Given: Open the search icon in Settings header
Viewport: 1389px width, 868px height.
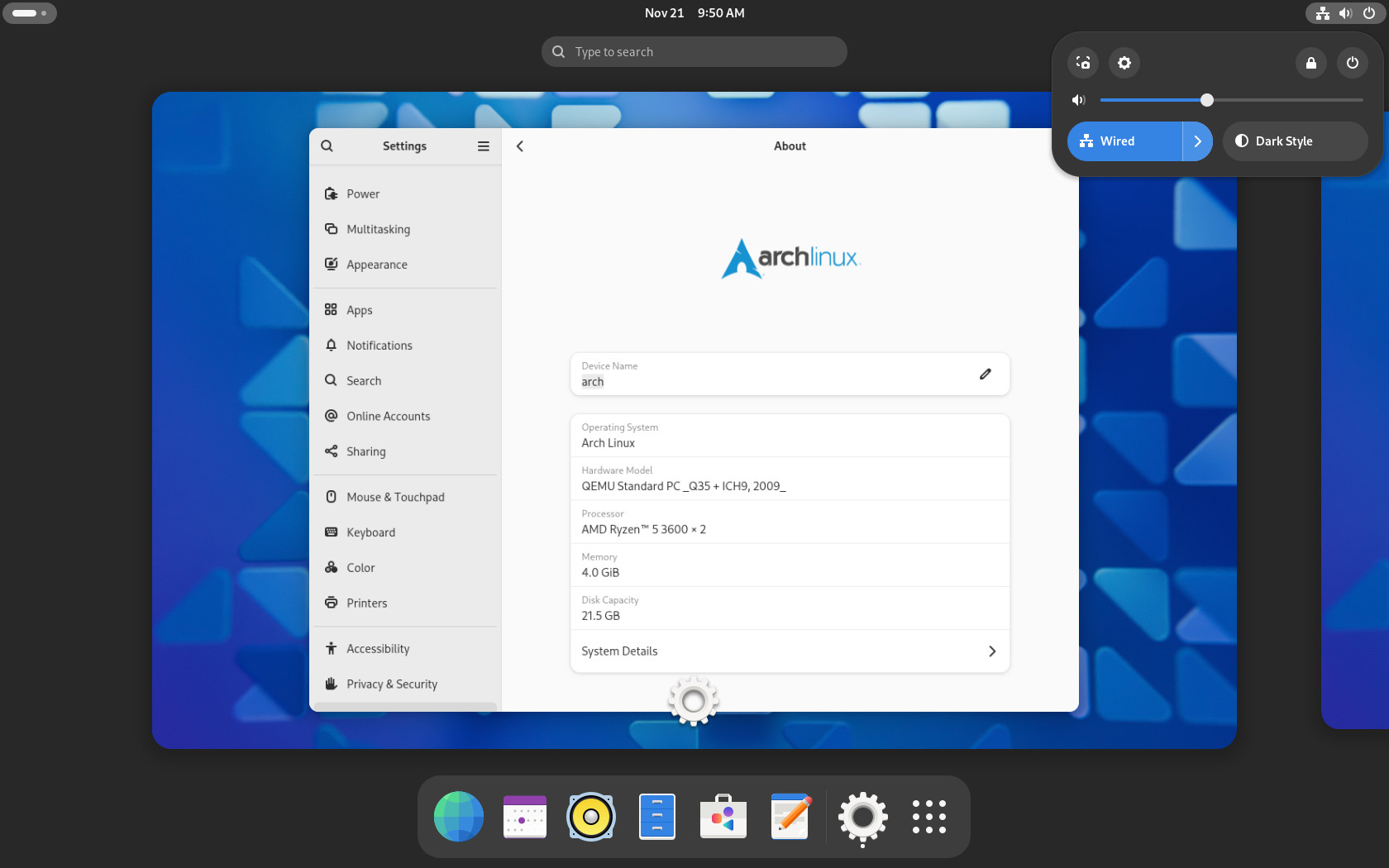Looking at the screenshot, I should tap(327, 146).
